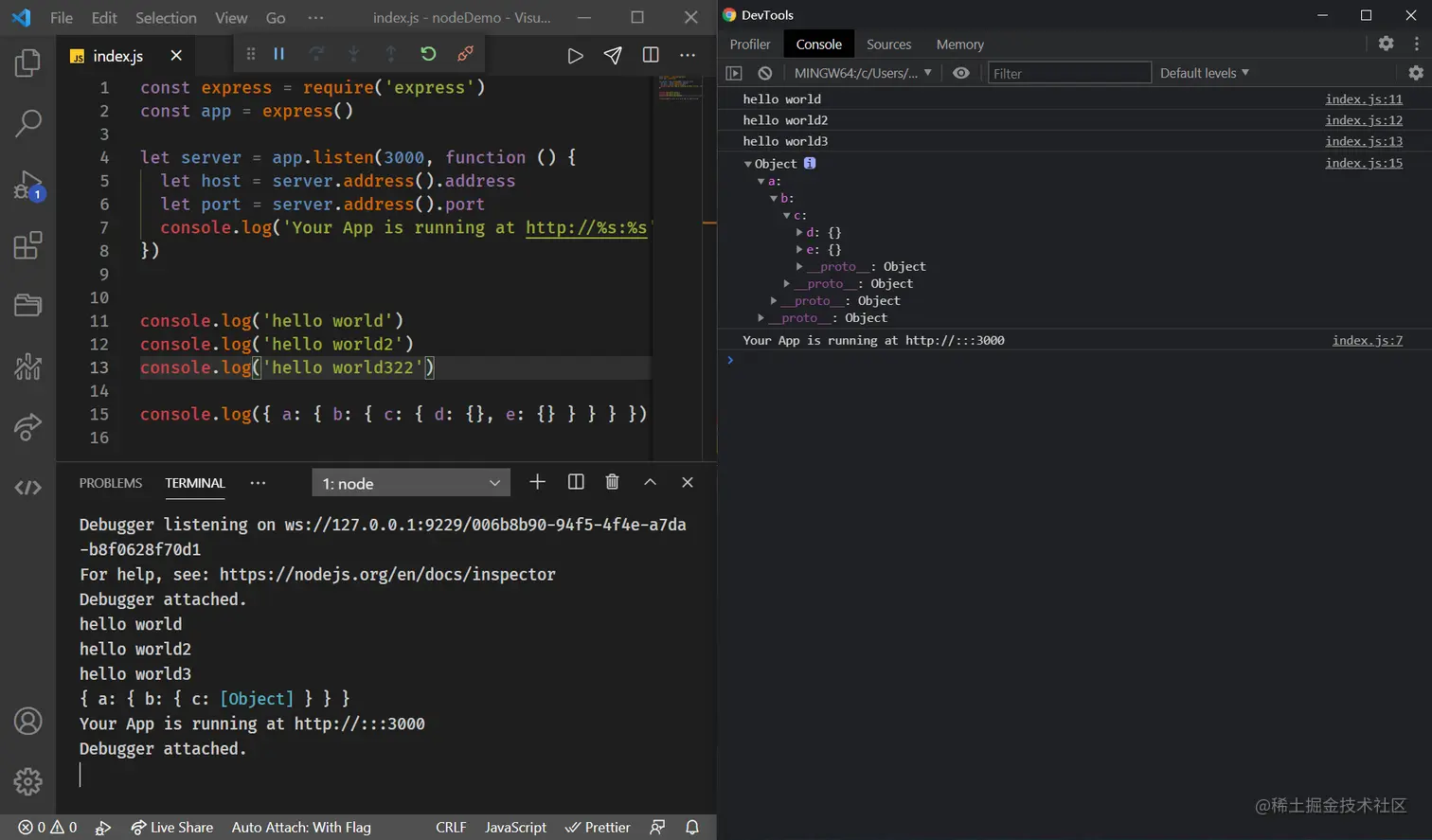Open the File menu
1432x840 pixels.
tap(61, 18)
